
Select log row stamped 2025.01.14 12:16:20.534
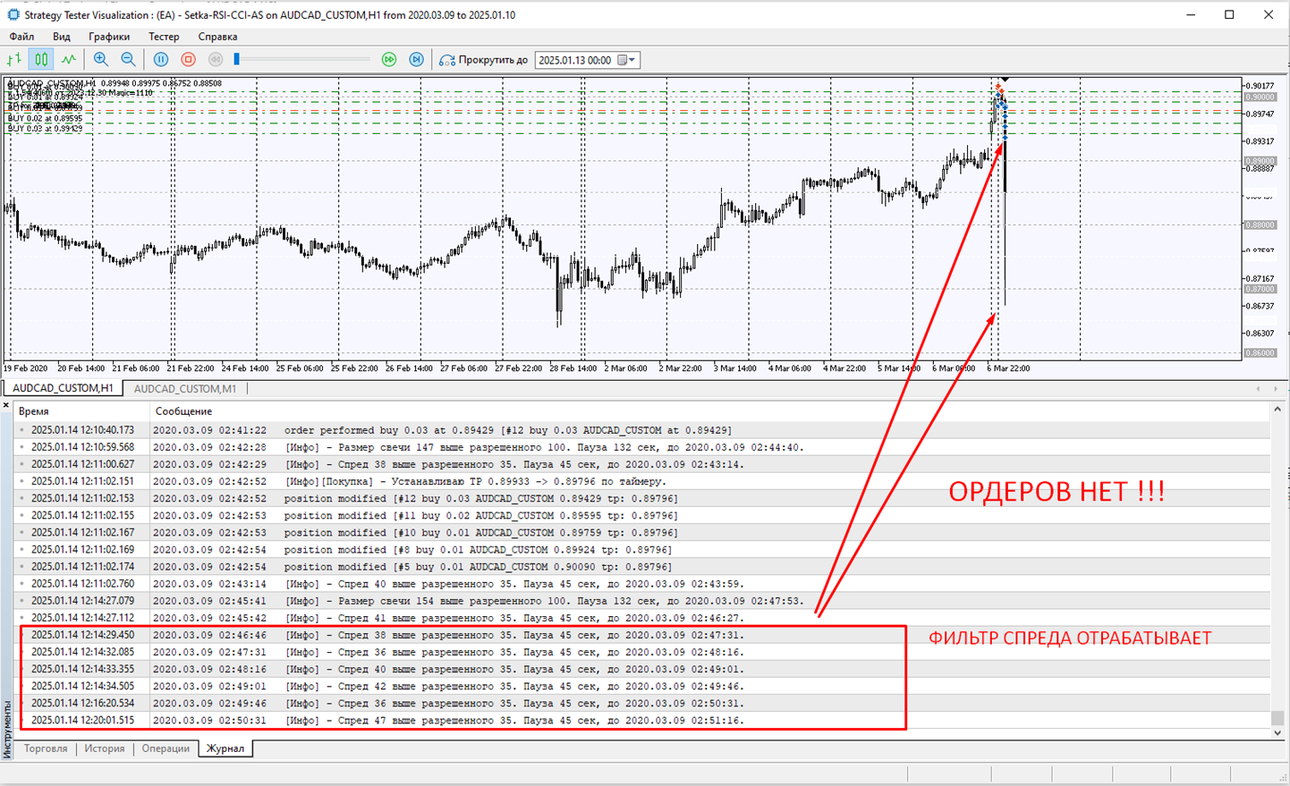(642, 703)
